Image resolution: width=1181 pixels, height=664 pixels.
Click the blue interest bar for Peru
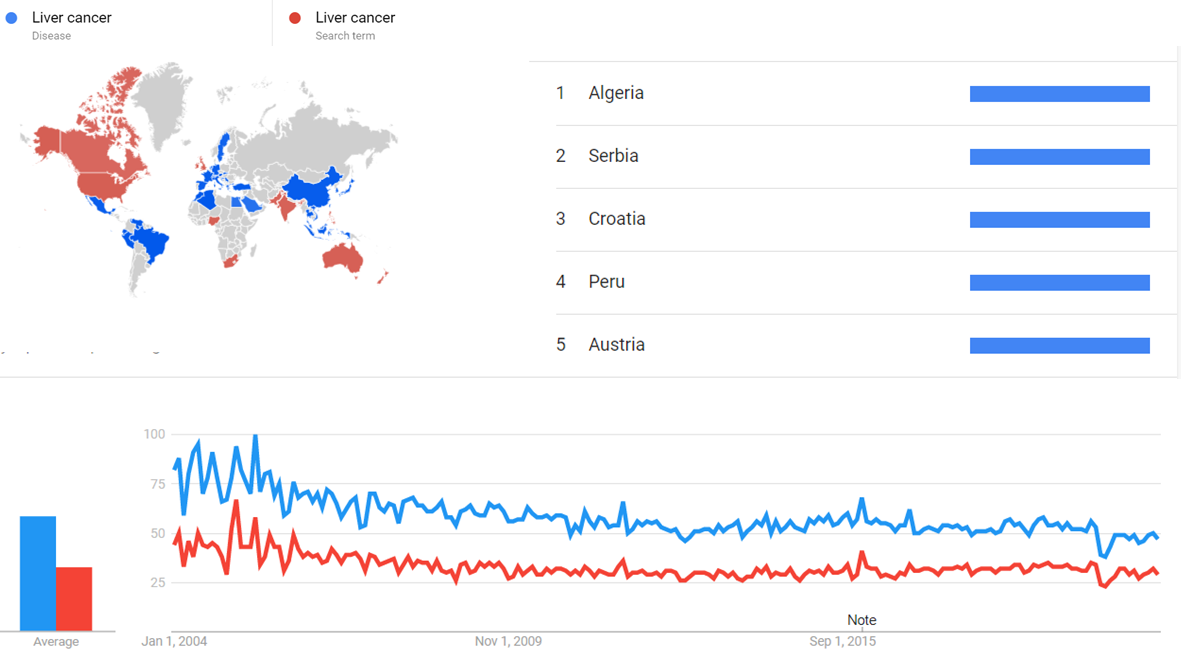click(1059, 283)
